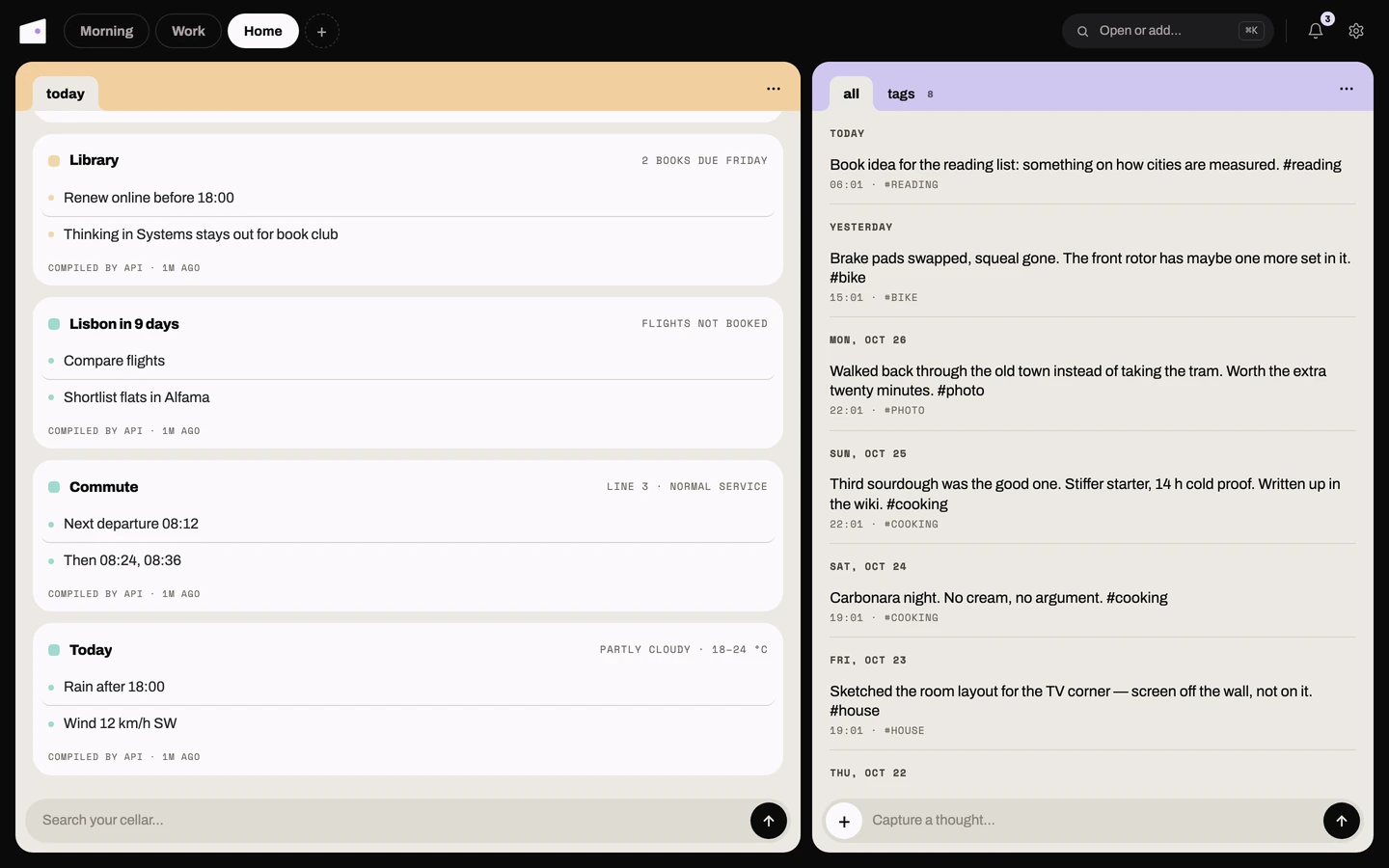The width and height of the screenshot is (1389, 868).
Task: Click the plus attach button beside Capture
Action: tap(844, 821)
